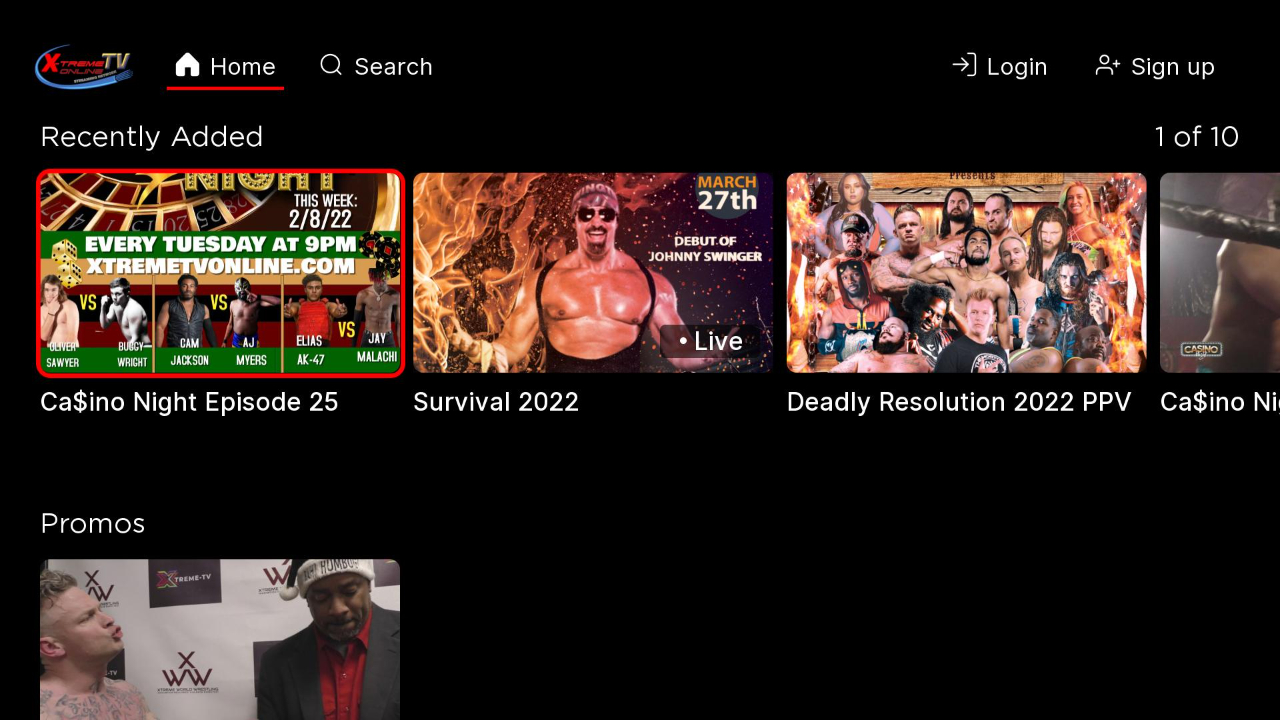Click the home icon next to Home
1280x720 pixels.
[x=188, y=65]
